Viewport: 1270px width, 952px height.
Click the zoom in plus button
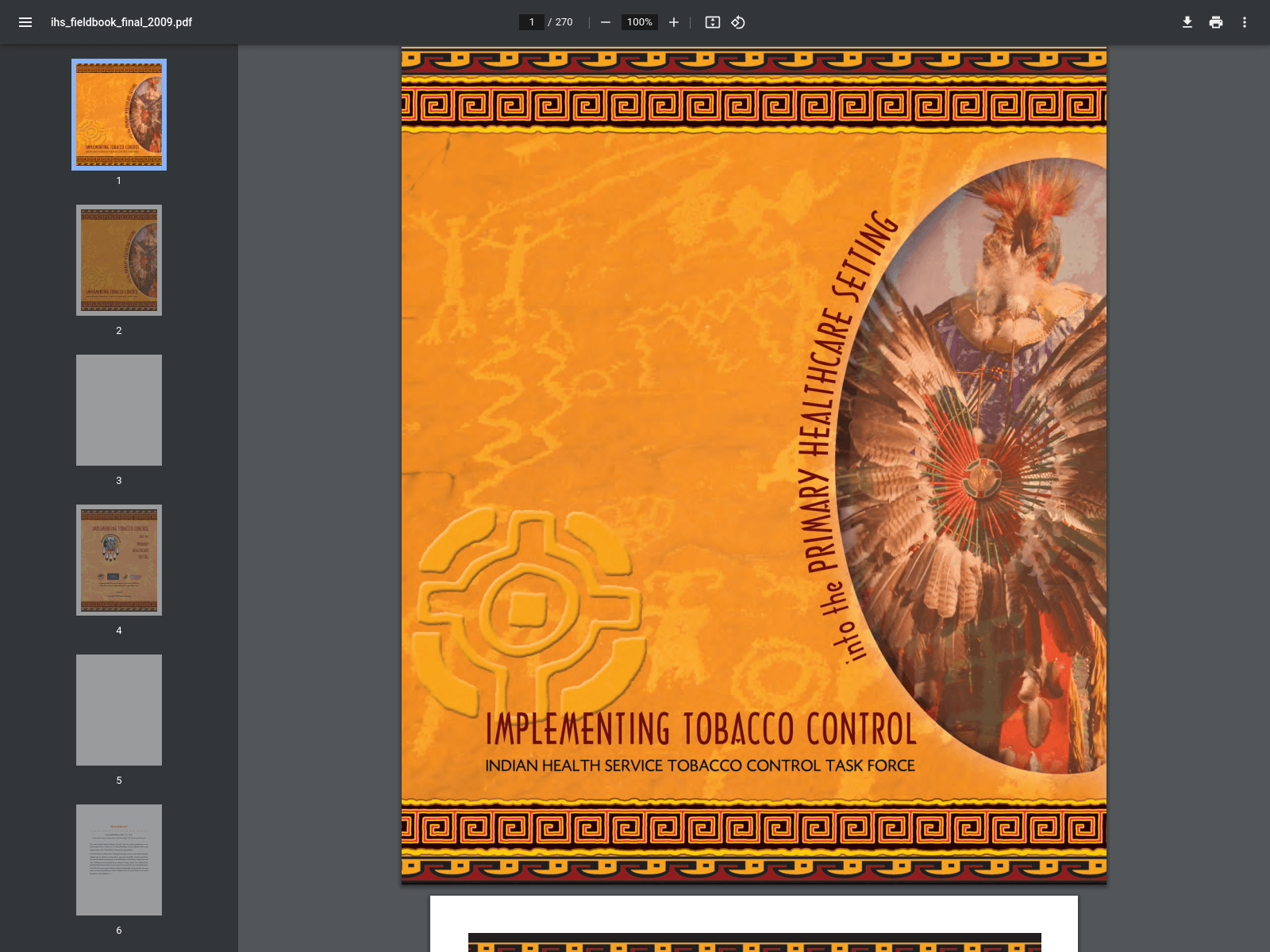(x=674, y=22)
